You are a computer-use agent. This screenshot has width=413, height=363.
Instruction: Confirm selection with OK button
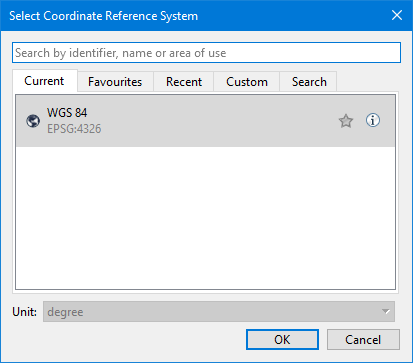click(x=282, y=340)
